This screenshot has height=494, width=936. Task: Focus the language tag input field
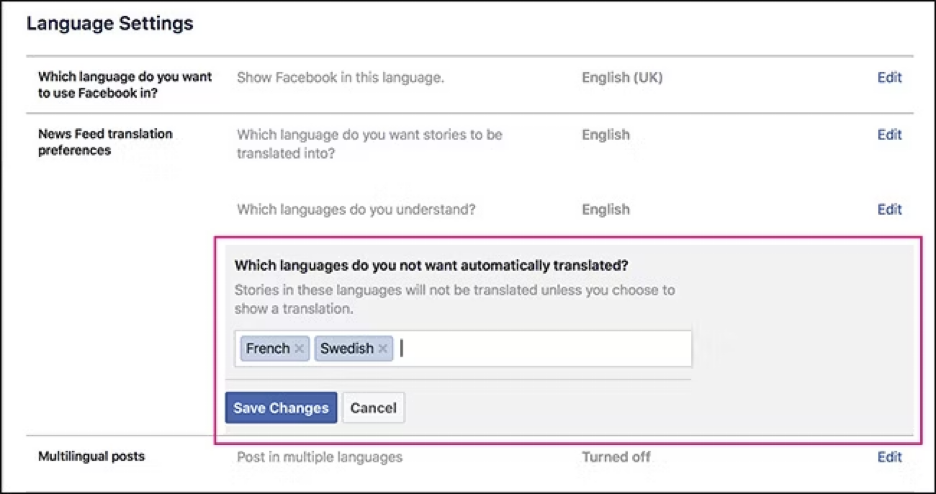(540, 349)
